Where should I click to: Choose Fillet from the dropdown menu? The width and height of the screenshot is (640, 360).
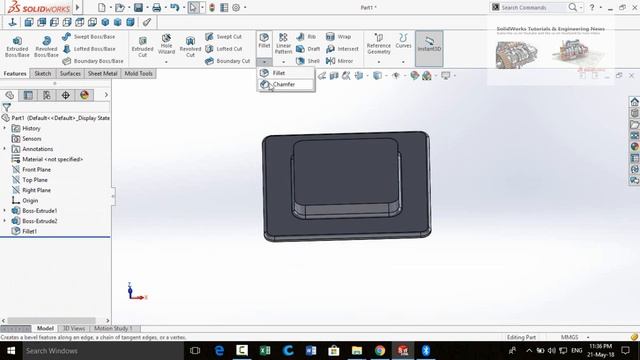click(x=286, y=73)
